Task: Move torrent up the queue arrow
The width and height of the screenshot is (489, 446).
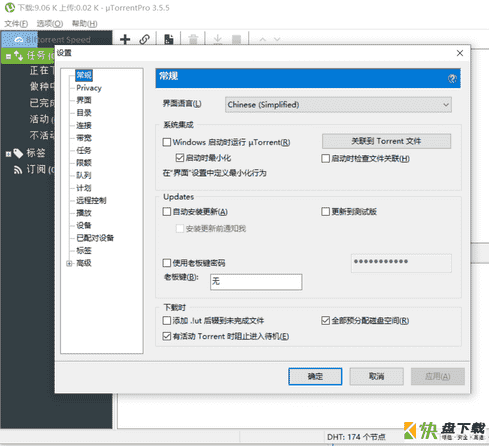Action: [x=263, y=39]
